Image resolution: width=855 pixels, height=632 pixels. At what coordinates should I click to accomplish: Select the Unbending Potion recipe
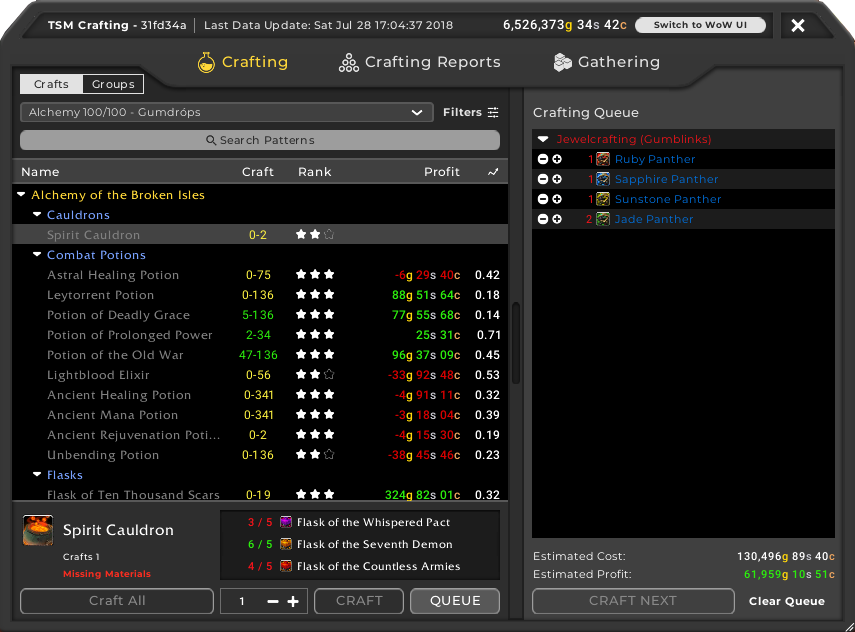click(x=260, y=455)
